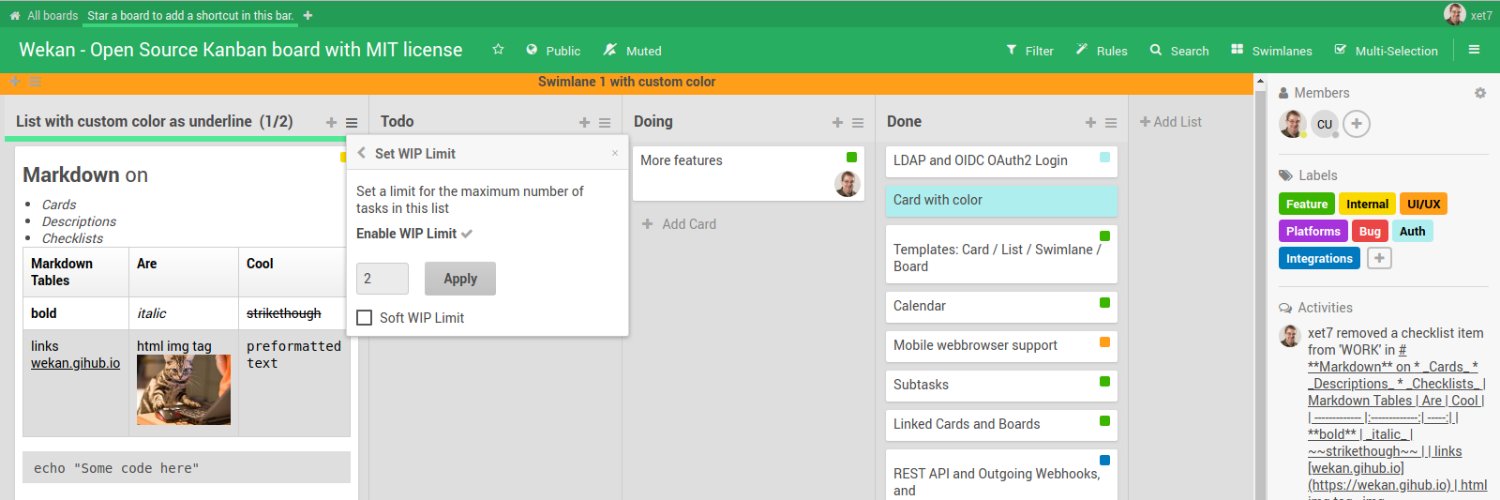Open the Calendar card
The height and width of the screenshot is (500, 1500).
[1001, 306]
